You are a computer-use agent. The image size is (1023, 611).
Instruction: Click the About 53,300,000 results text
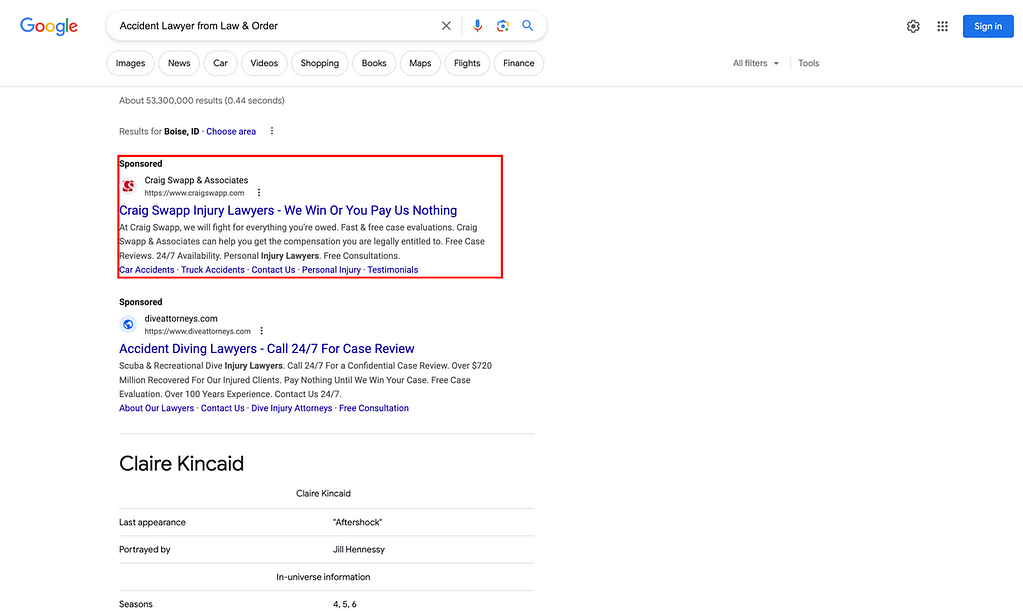(202, 100)
